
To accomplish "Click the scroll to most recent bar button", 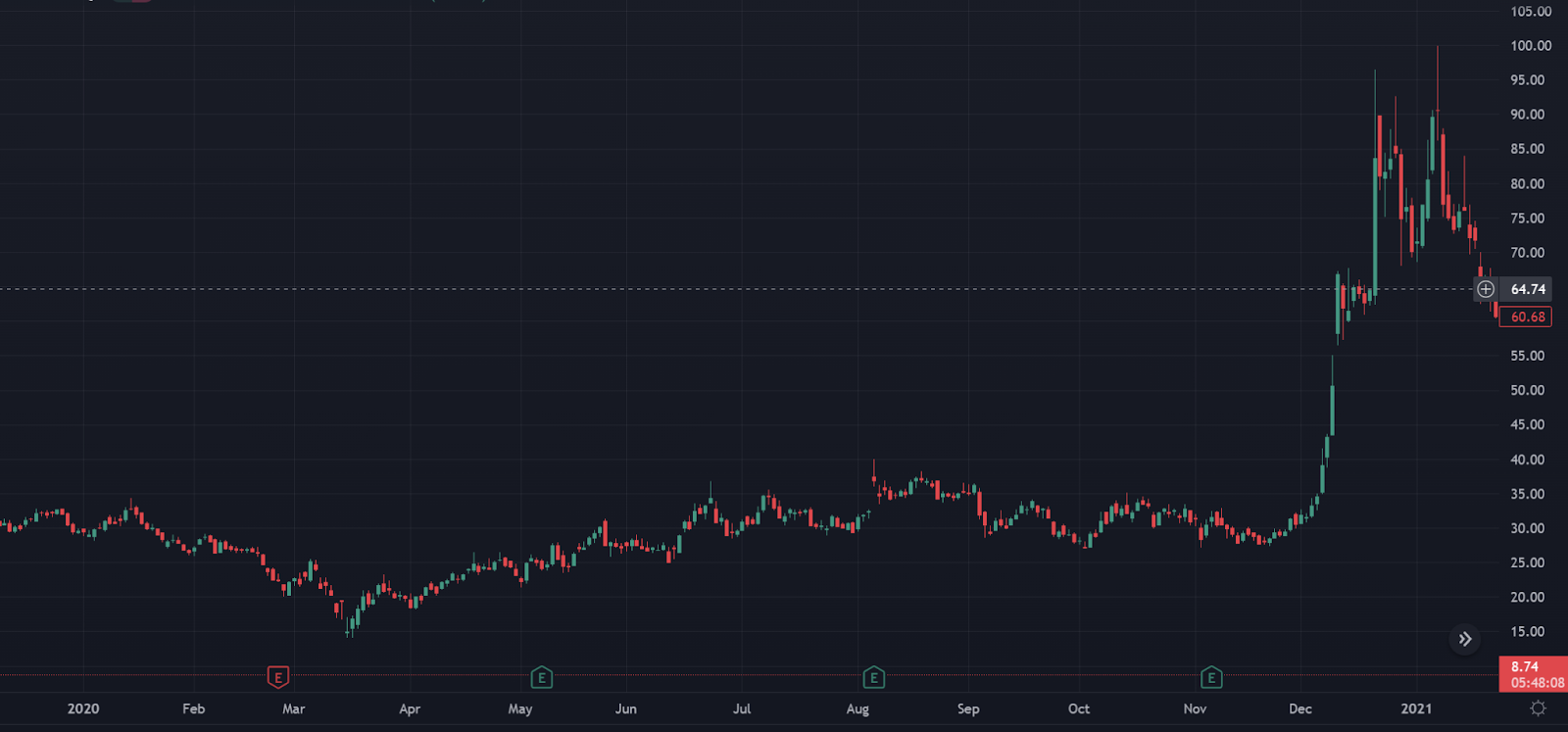I will (1464, 639).
